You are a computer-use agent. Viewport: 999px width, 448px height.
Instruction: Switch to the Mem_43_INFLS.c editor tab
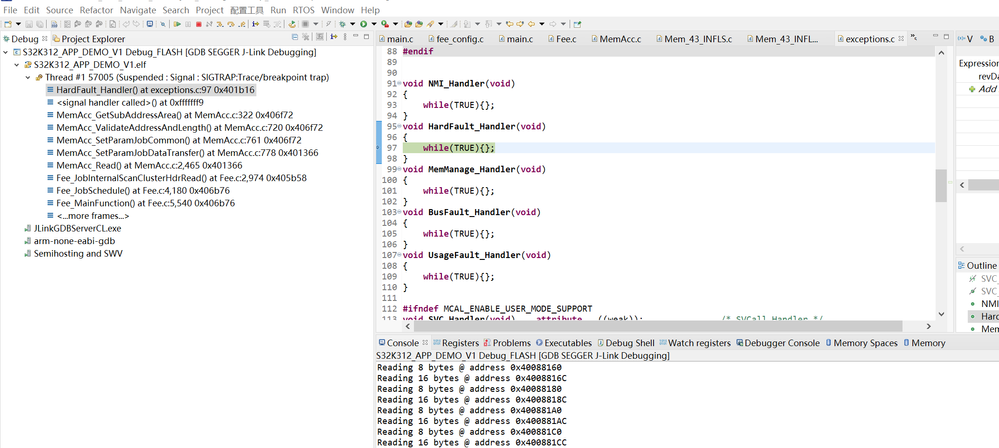693,39
